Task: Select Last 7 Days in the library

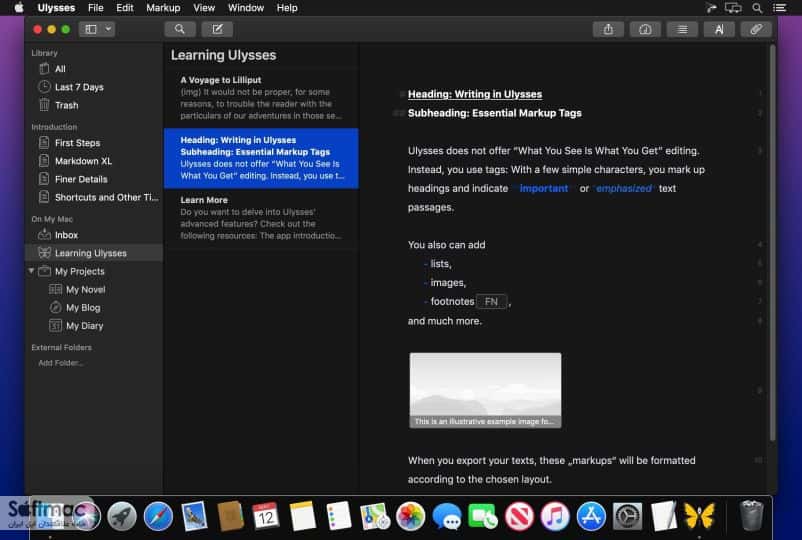Action: (94, 87)
